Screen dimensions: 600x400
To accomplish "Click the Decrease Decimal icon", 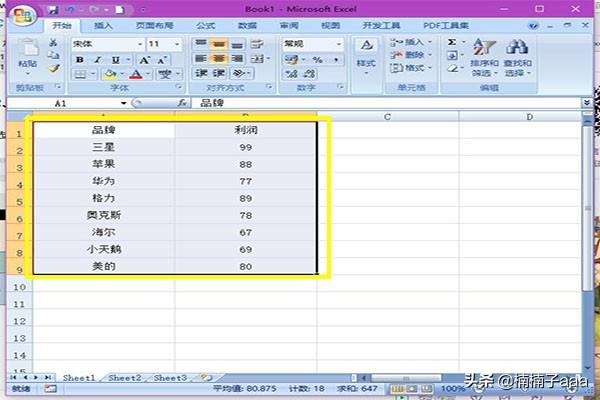I will [309, 73].
